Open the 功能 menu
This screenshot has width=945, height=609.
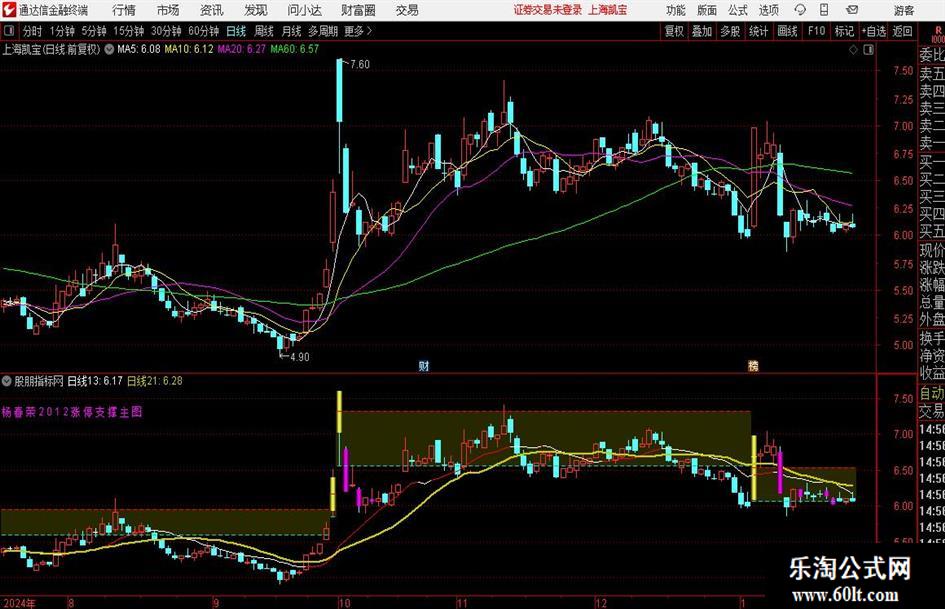click(x=676, y=10)
